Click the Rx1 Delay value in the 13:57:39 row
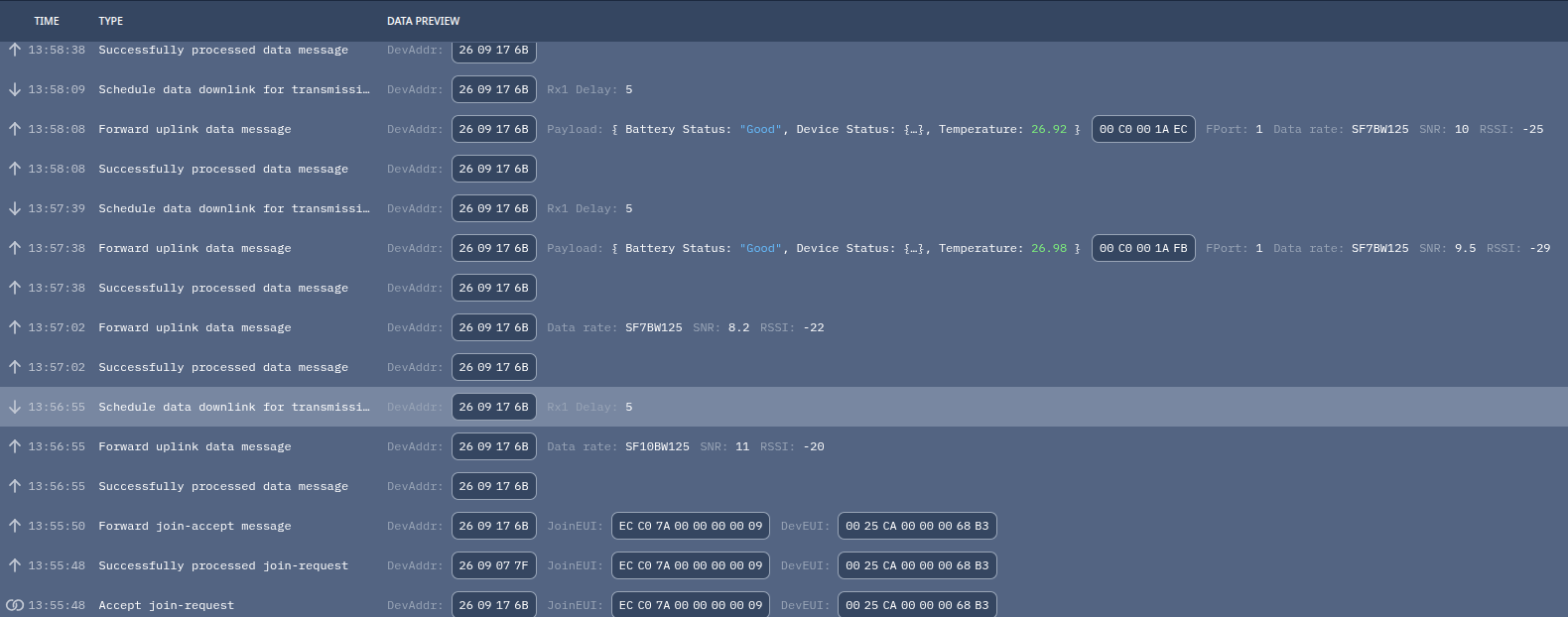 [x=629, y=208]
